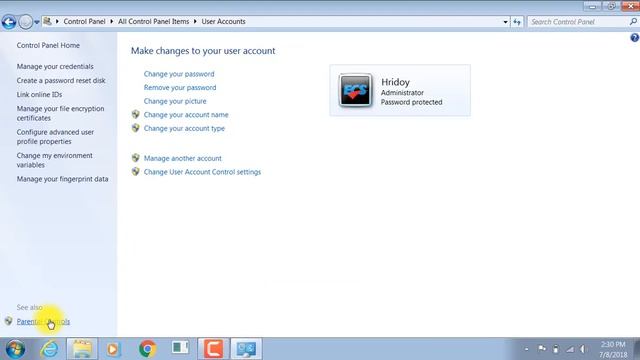Click the Password protected status text
The image size is (640, 360).
coord(411,102)
